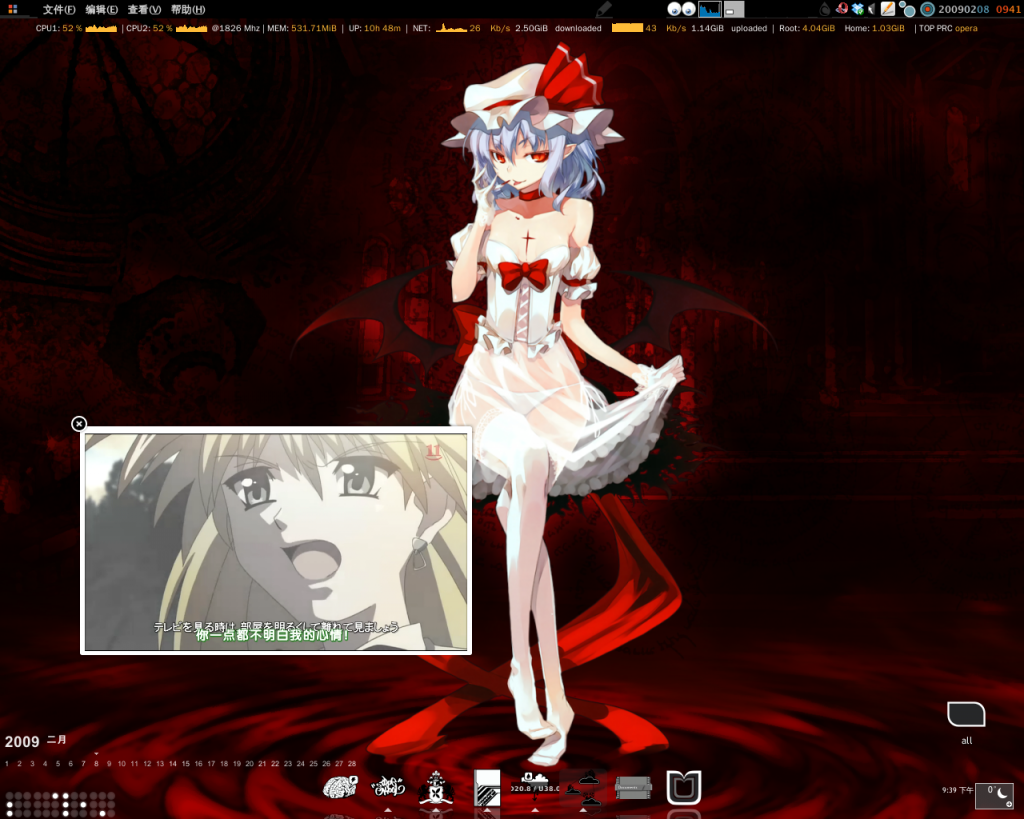Select day 14 in the calendar strip
1024x819 pixels.
click(x=172, y=763)
